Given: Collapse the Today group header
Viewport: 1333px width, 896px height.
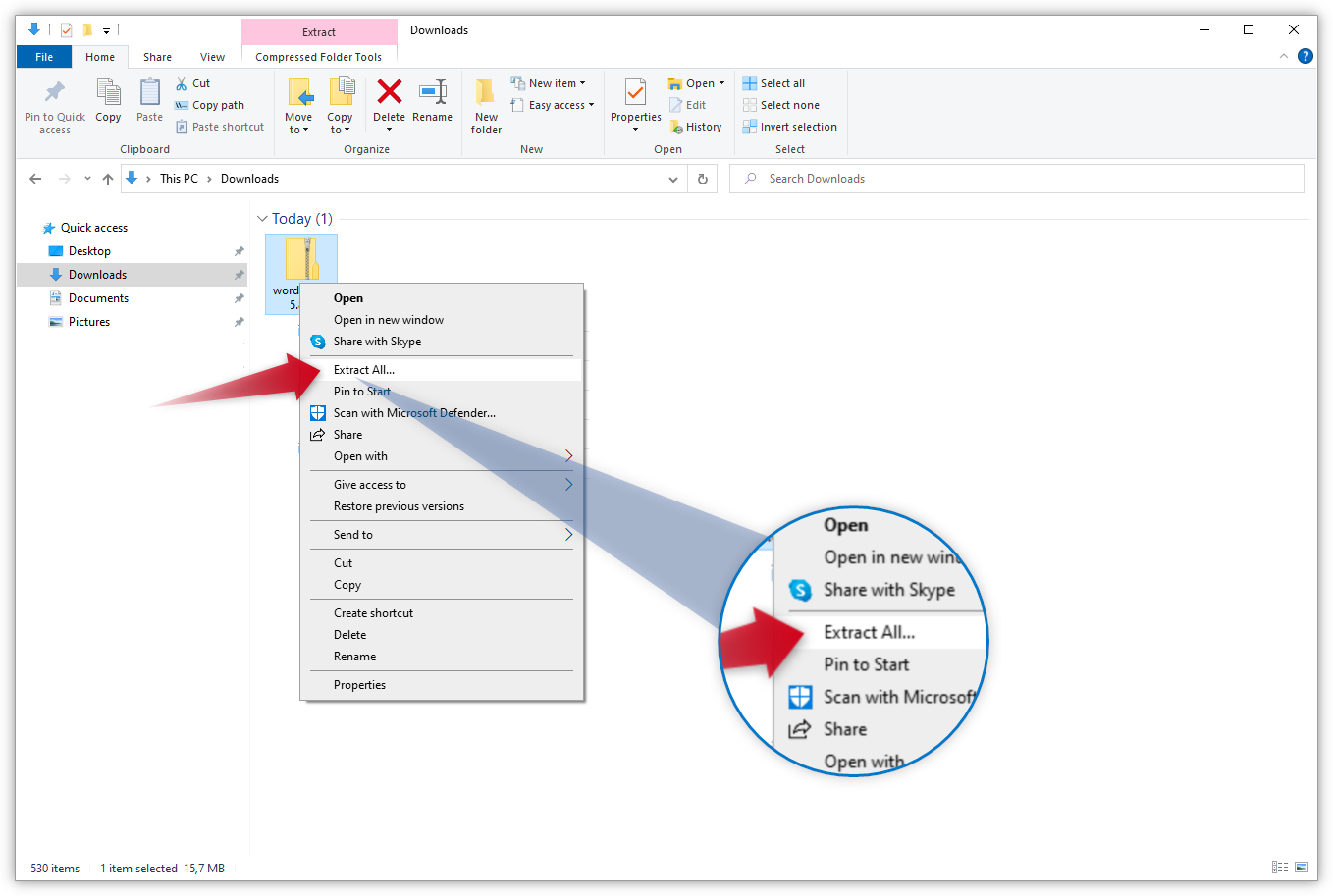Looking at the screenshot, I should coord(262,219).
